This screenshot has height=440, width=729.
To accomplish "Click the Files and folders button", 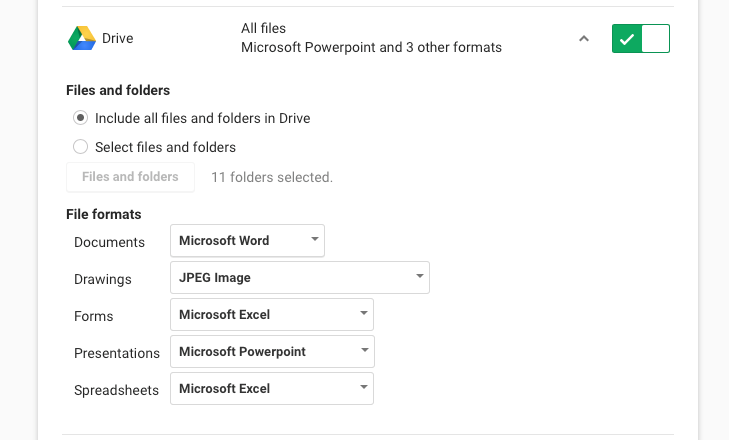I will pyautogui.click(x=130, y=177).
